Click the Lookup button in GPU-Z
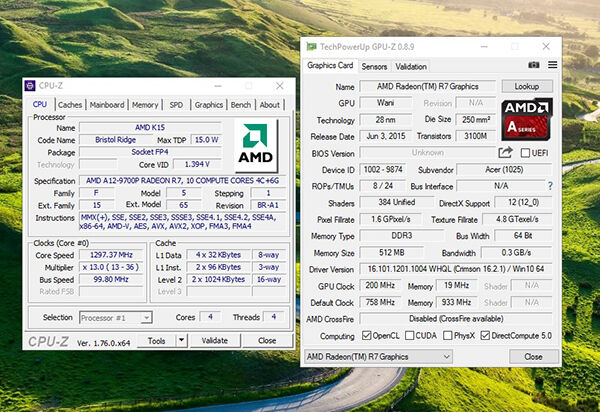 527,86
